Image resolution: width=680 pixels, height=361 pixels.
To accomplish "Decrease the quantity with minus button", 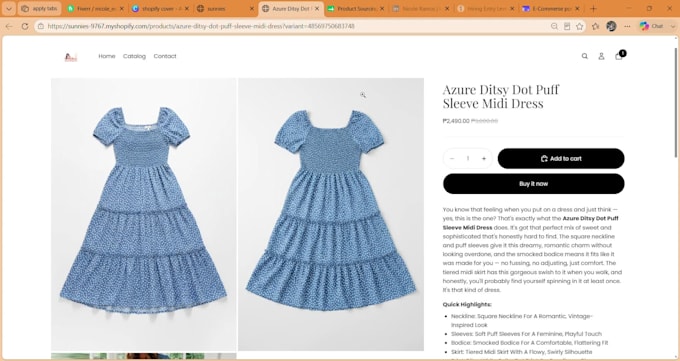I will coord(451,159).
